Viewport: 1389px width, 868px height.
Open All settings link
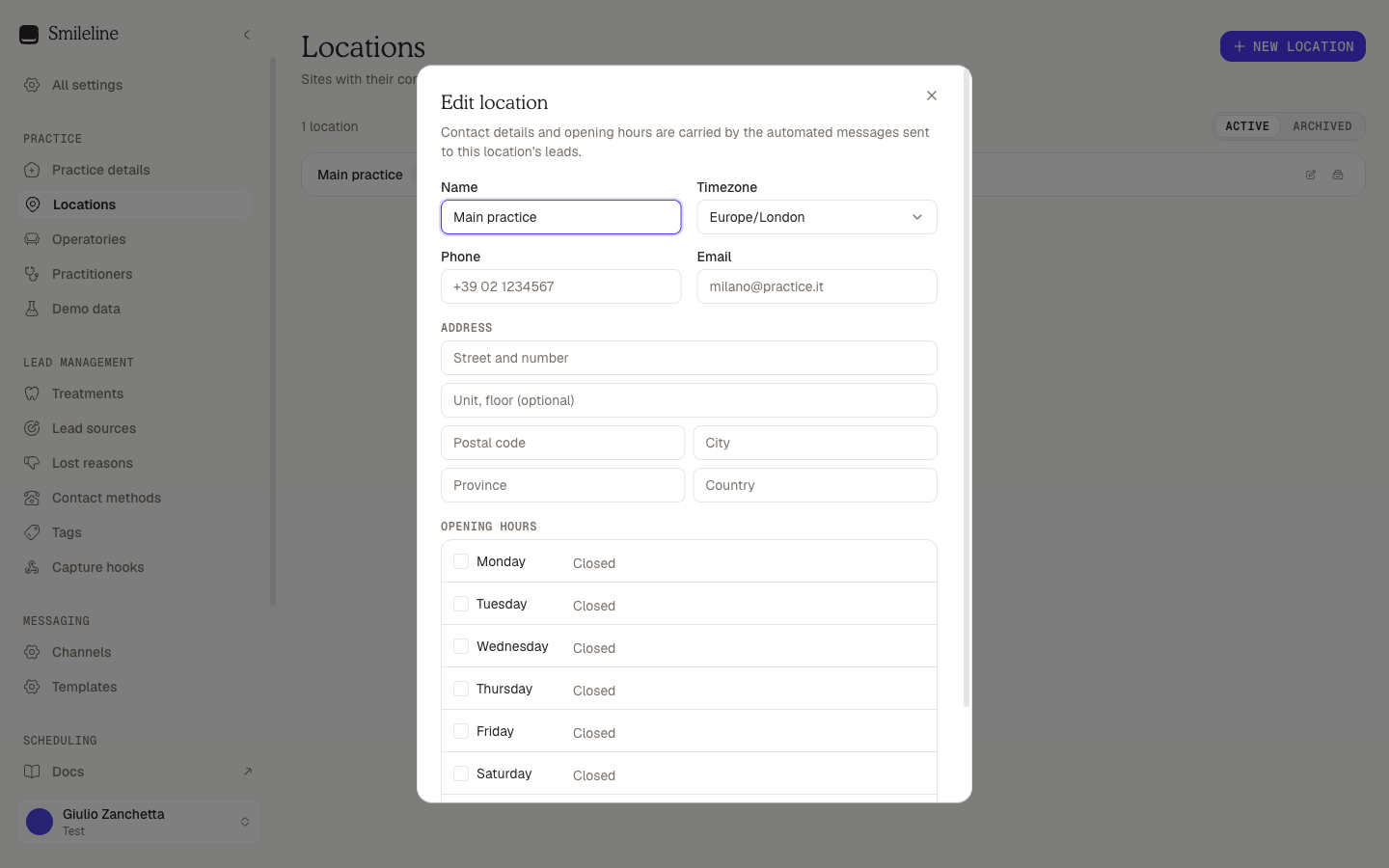tap(135, 85)
